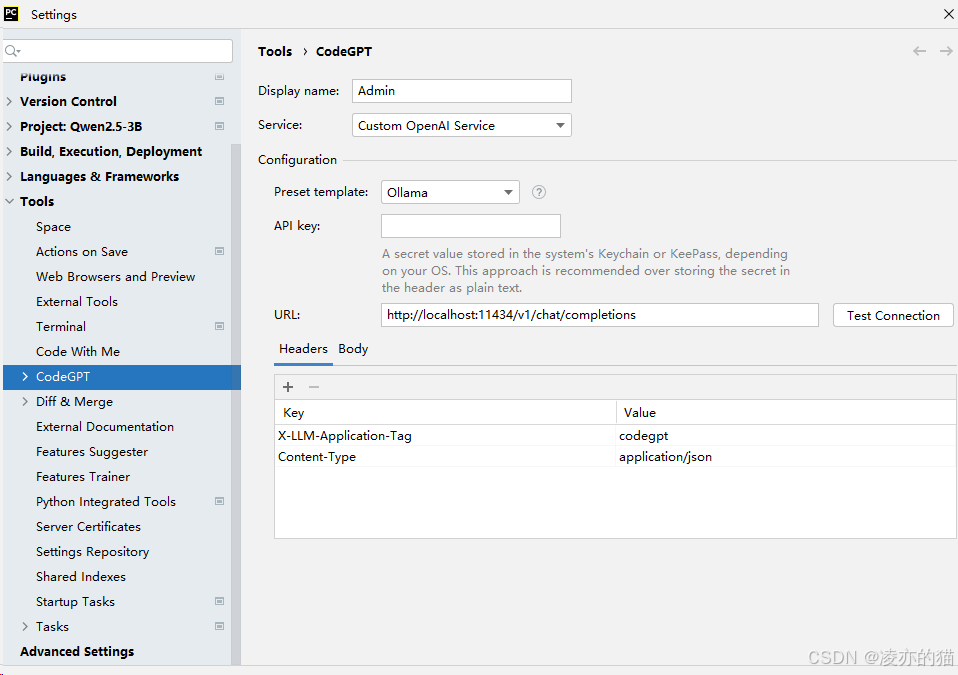Click into the API key field
This screenshot has height=675, width=958.
click(470, 226)
